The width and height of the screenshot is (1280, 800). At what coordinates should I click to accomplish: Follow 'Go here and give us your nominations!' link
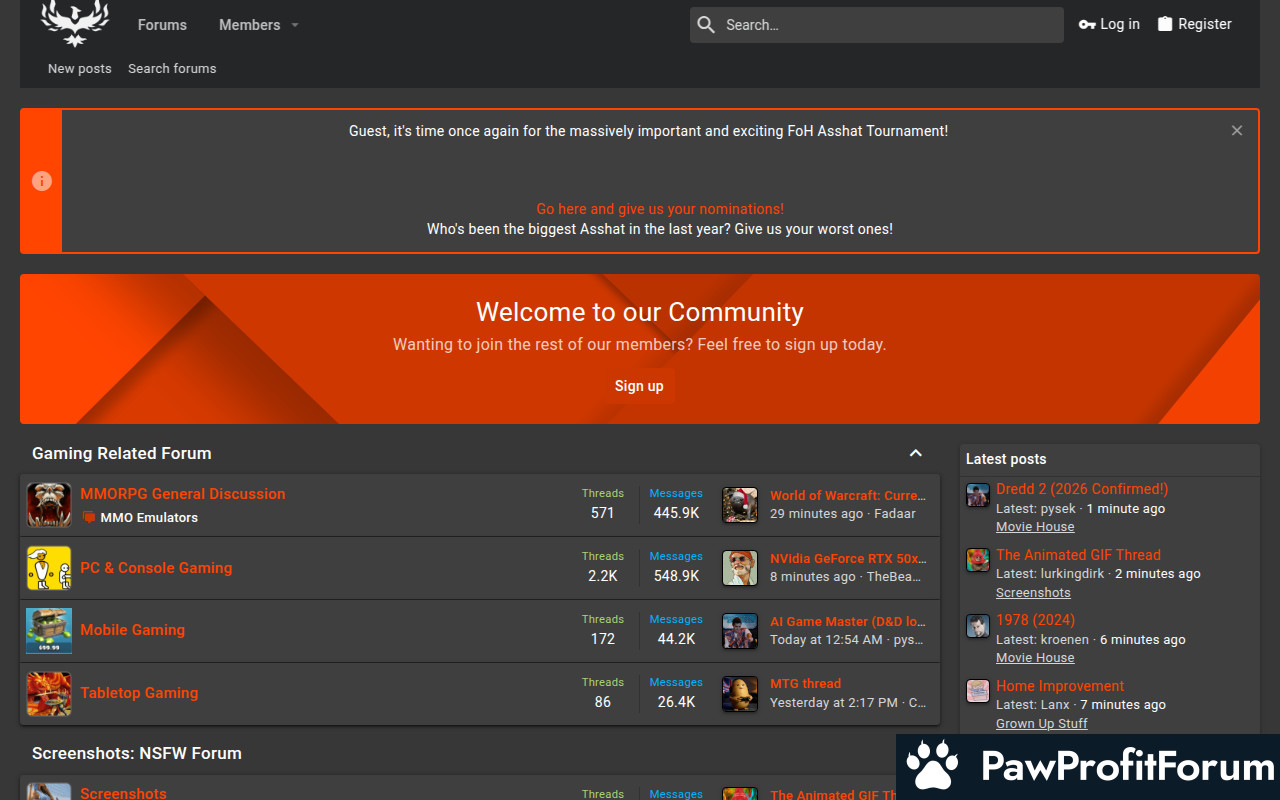660,209
